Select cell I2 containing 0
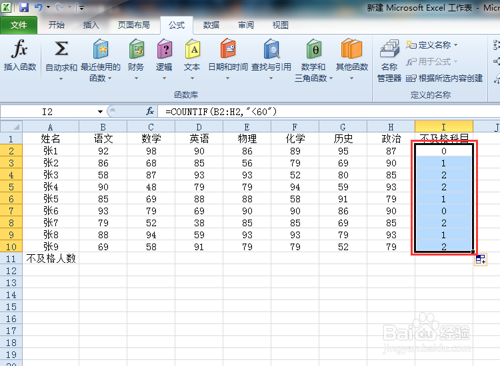This screenshot has width=500, height=366. coord(444,151)
